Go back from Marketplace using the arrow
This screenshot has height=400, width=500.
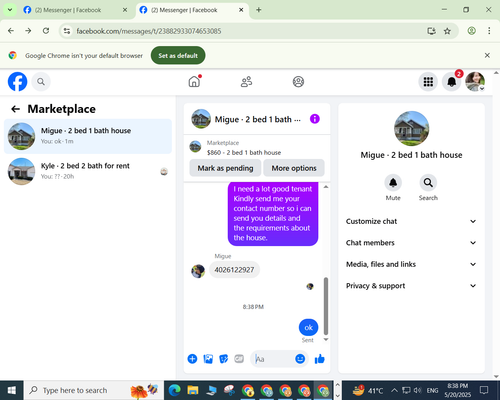15,109
